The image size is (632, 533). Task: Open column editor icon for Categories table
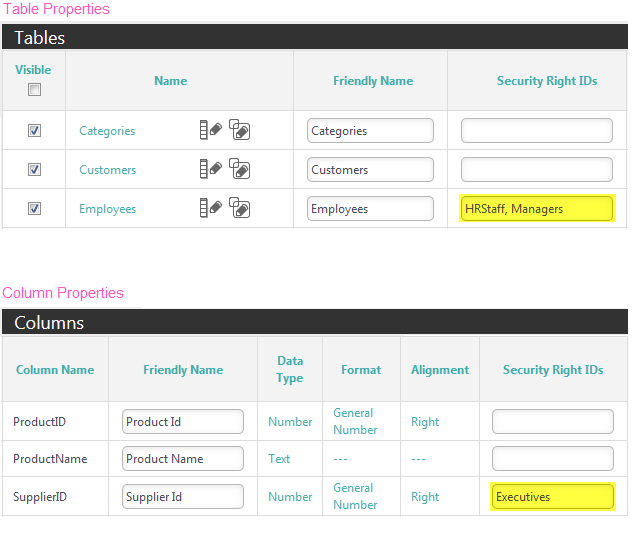click(210, 130)
